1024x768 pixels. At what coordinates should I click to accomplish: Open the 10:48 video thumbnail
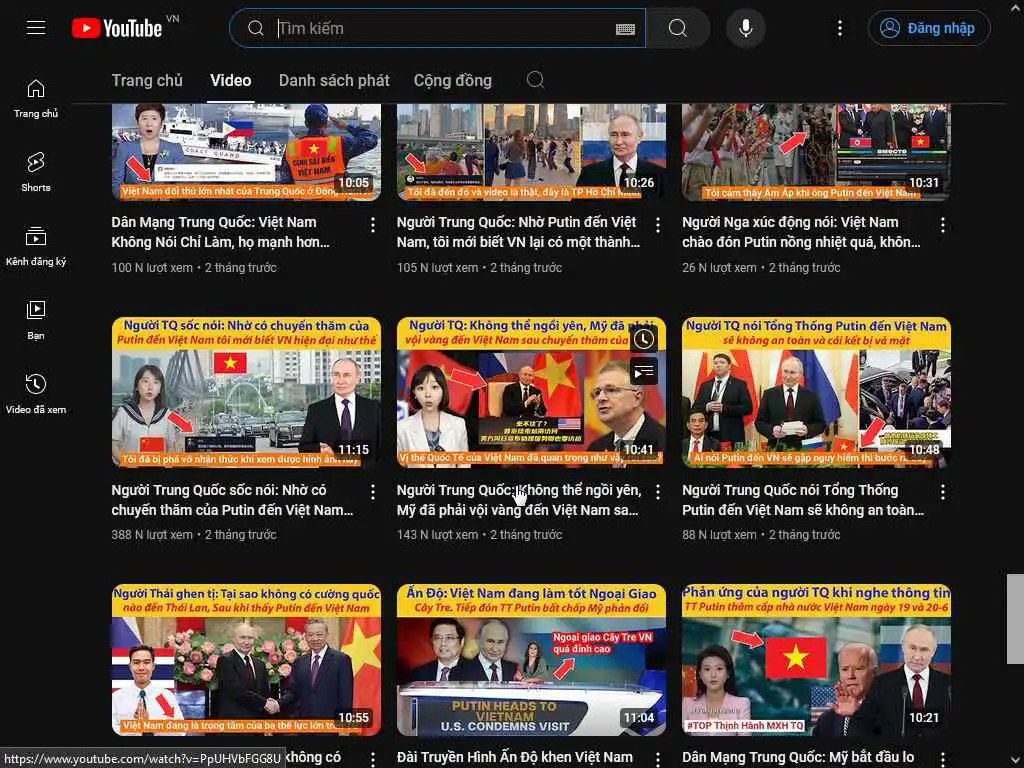tap(816, 392)
